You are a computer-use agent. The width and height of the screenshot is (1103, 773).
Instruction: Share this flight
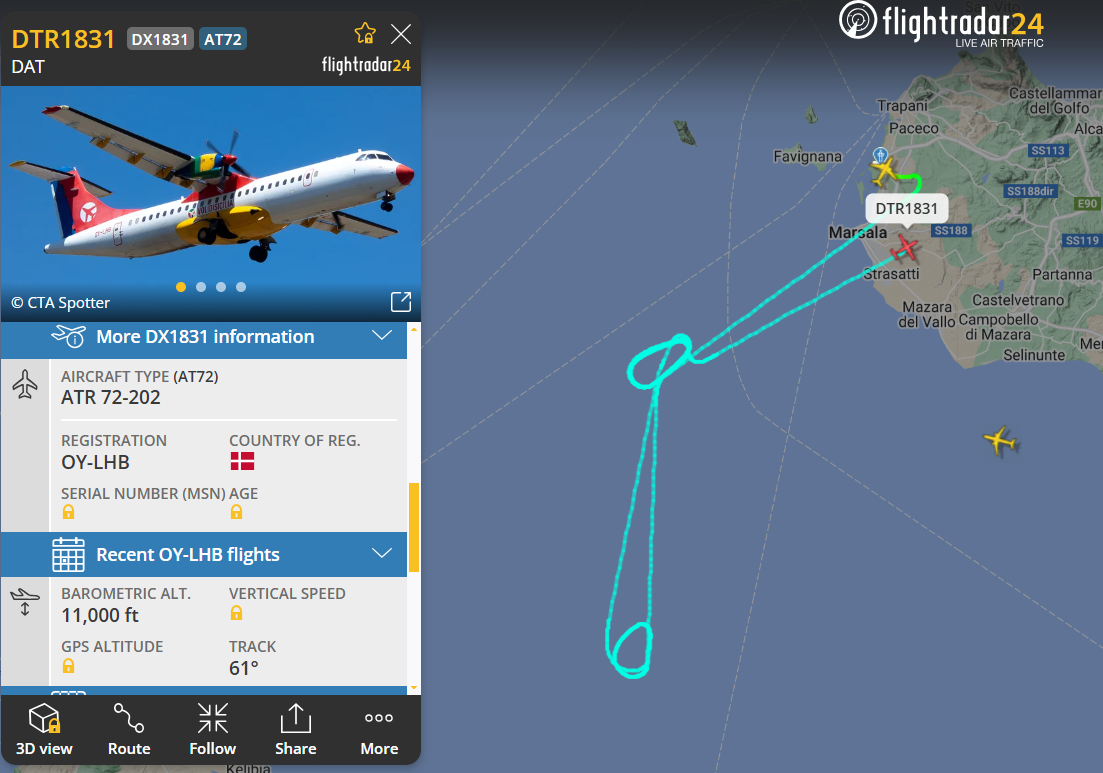click(x=295, y=729)
